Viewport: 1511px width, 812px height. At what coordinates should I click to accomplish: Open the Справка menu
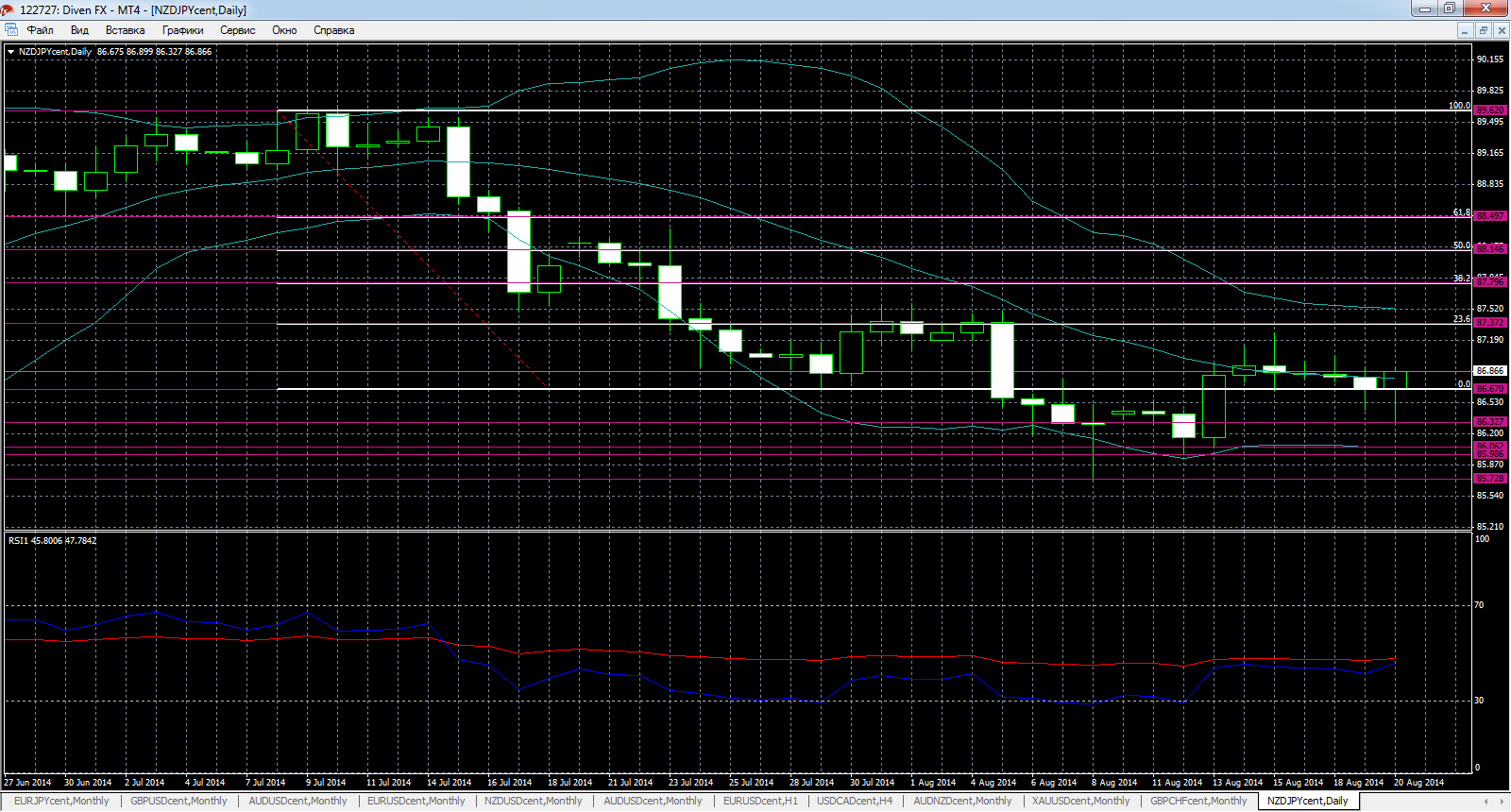tap(333, 30)
